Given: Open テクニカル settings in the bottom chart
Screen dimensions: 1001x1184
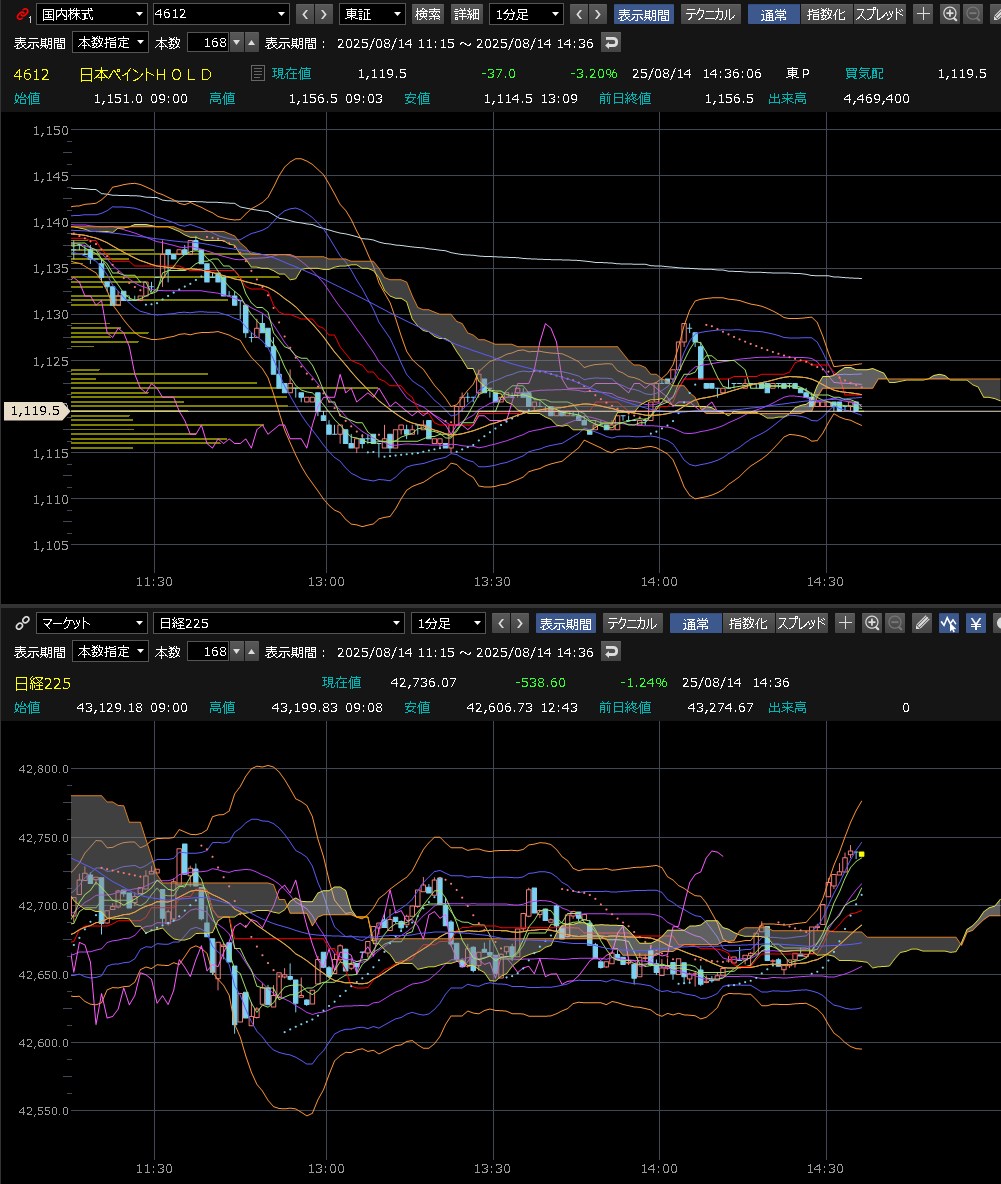Looking at the screenshot, I should [632, 624].
